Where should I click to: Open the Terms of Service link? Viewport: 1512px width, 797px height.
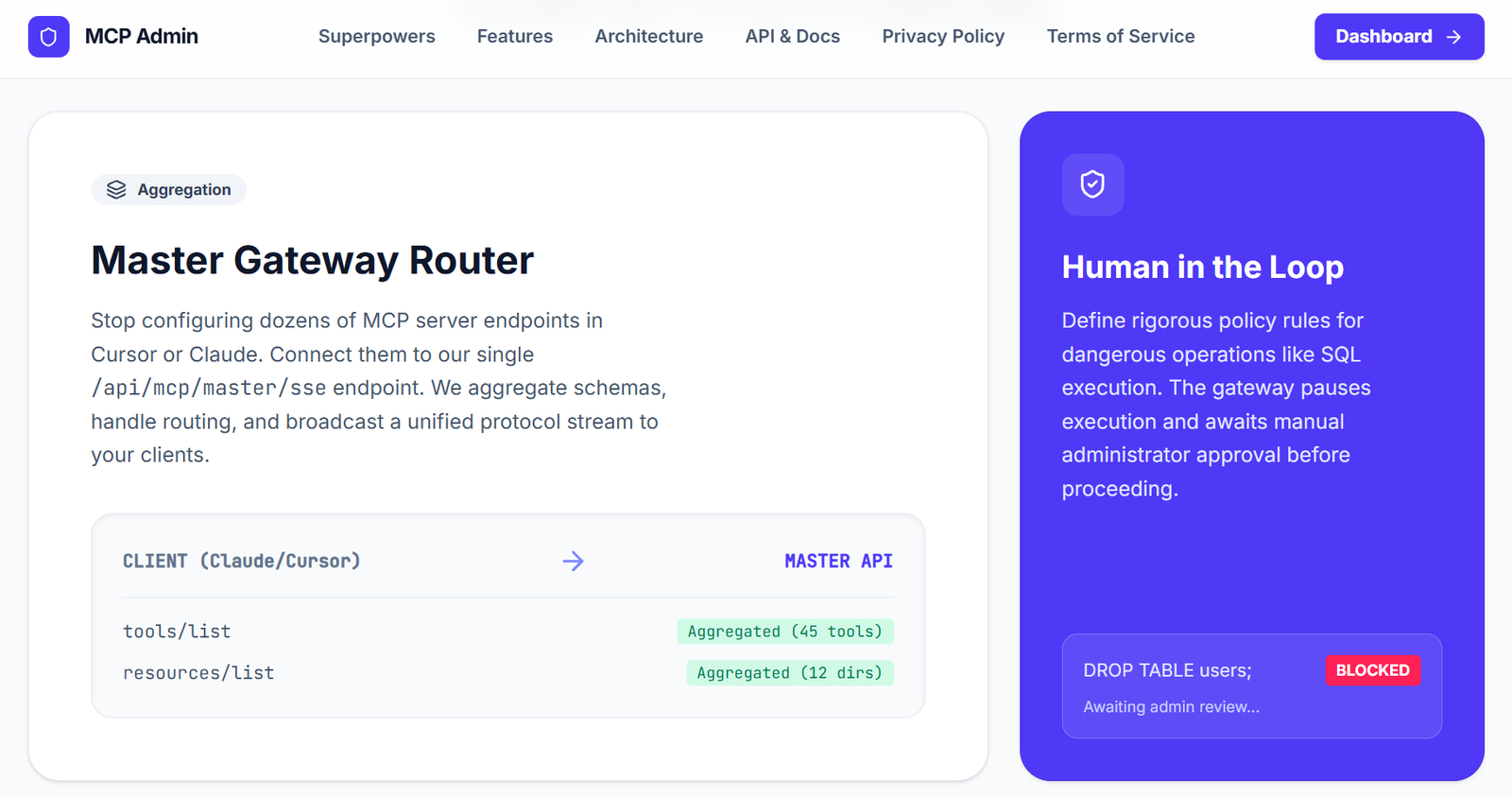tap(1121, 37)
